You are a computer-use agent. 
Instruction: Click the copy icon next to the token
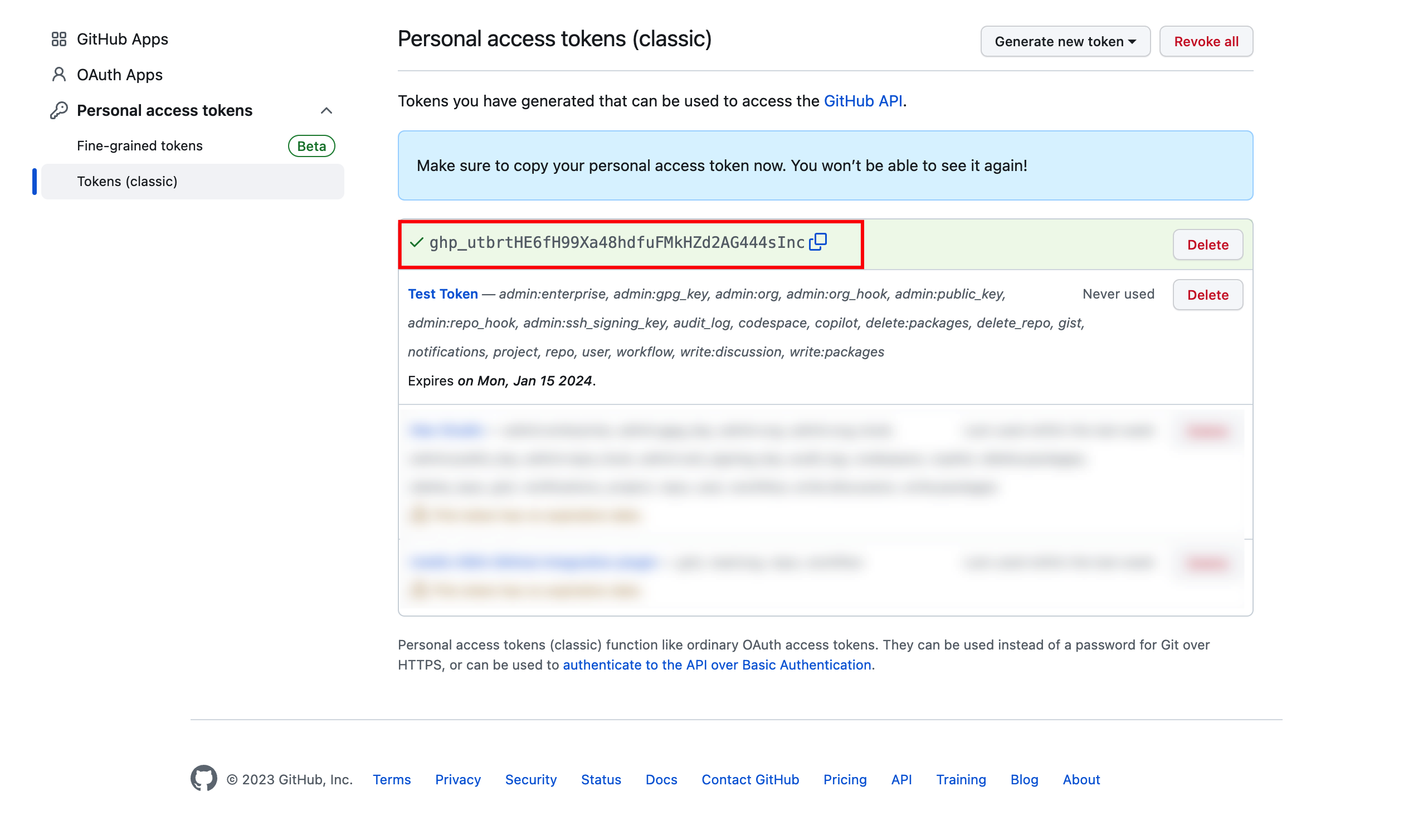point(818,243)
